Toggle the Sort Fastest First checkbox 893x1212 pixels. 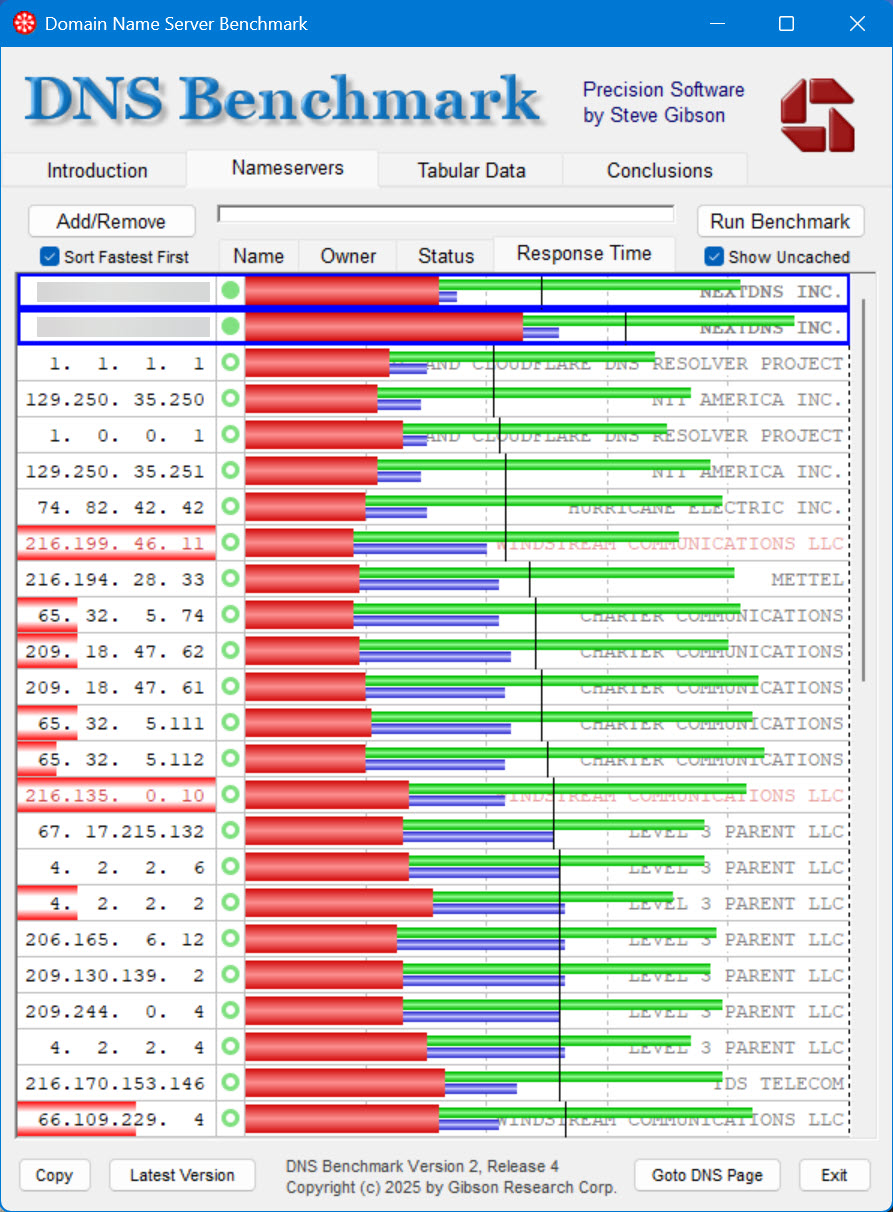click(49, 257)
